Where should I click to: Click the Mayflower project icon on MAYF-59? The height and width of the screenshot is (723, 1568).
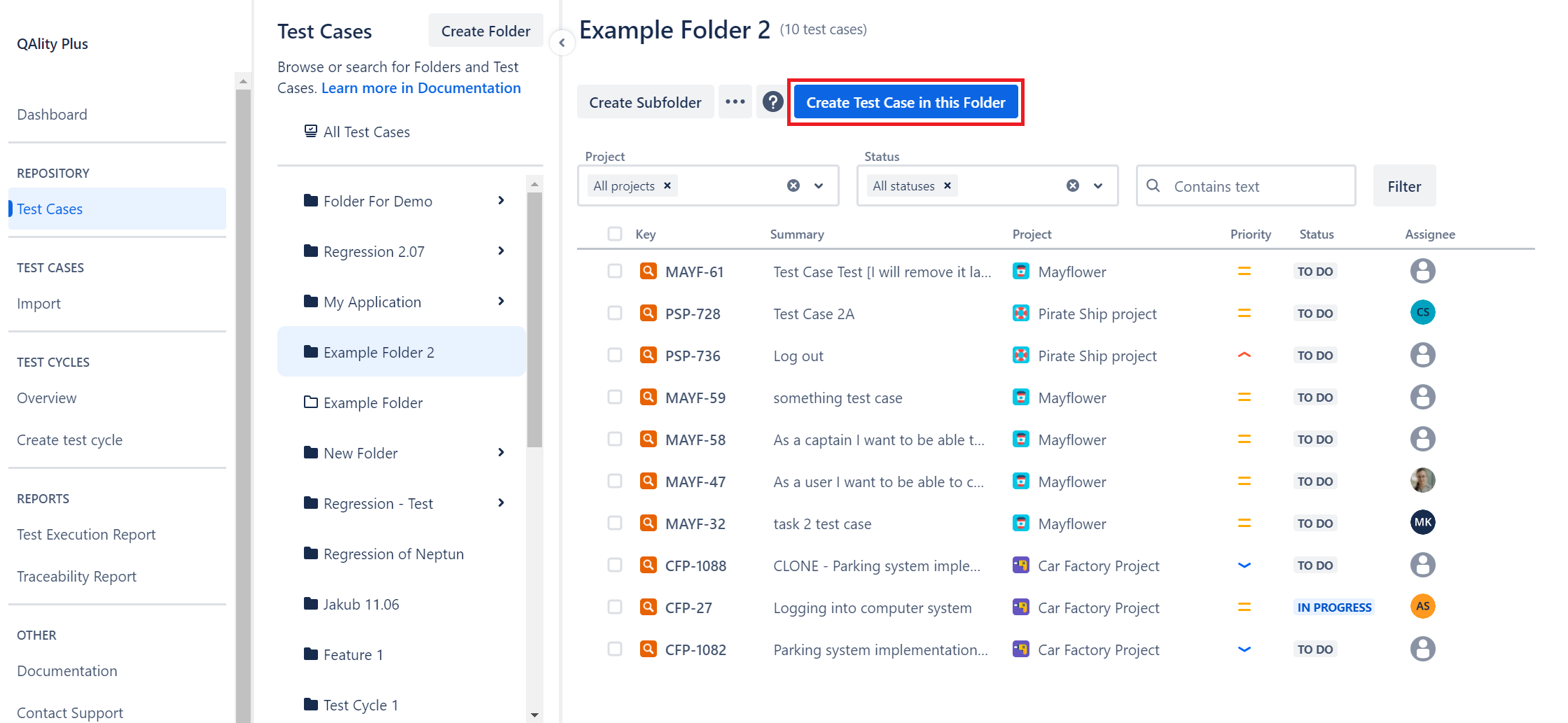tap(1021, 397)
